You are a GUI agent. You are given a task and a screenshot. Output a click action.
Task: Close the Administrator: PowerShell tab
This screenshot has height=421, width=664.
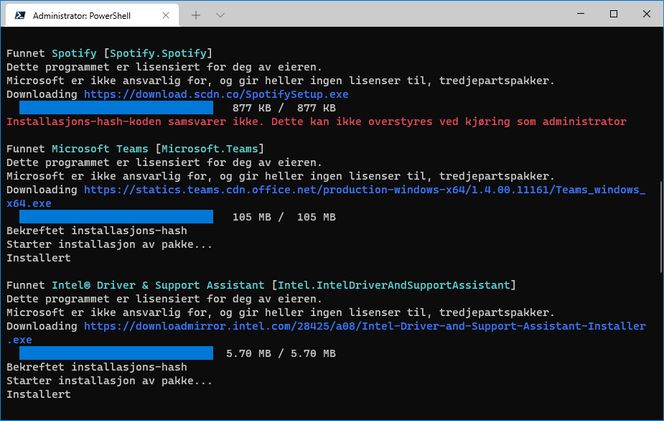pos(166,16)
